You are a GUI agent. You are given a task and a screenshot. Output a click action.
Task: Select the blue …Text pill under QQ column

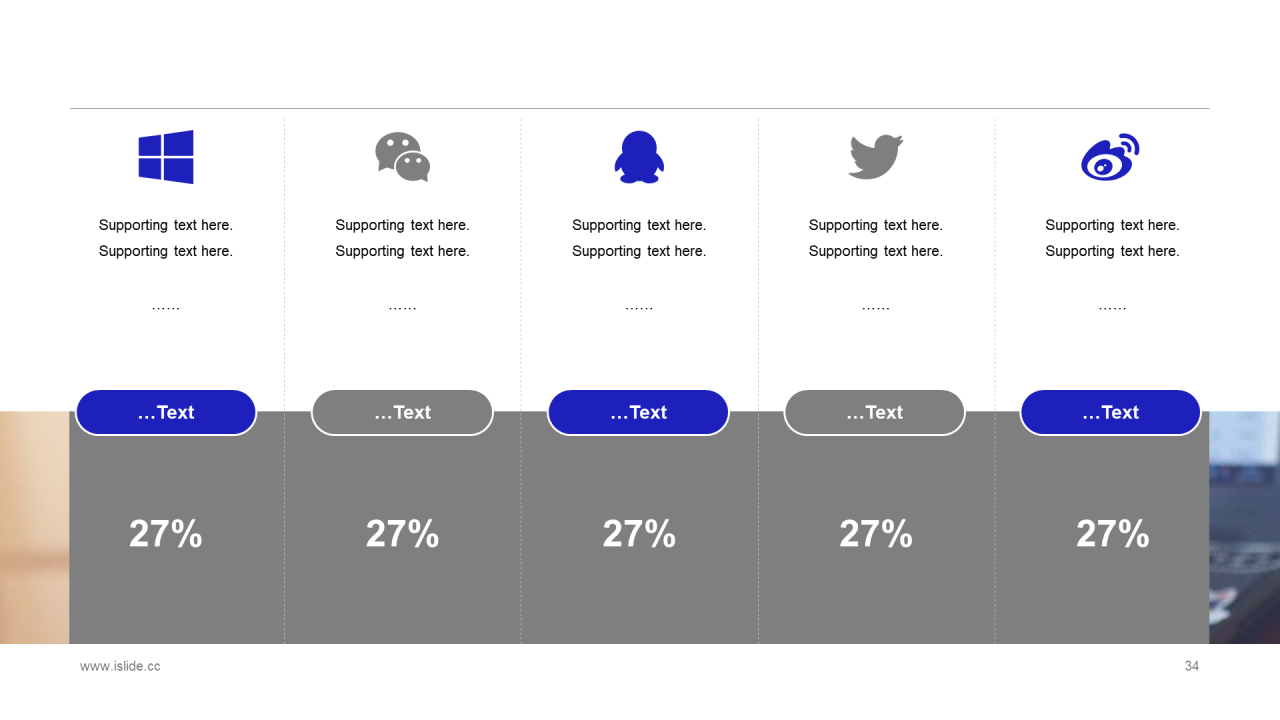(x=638, y=412)
